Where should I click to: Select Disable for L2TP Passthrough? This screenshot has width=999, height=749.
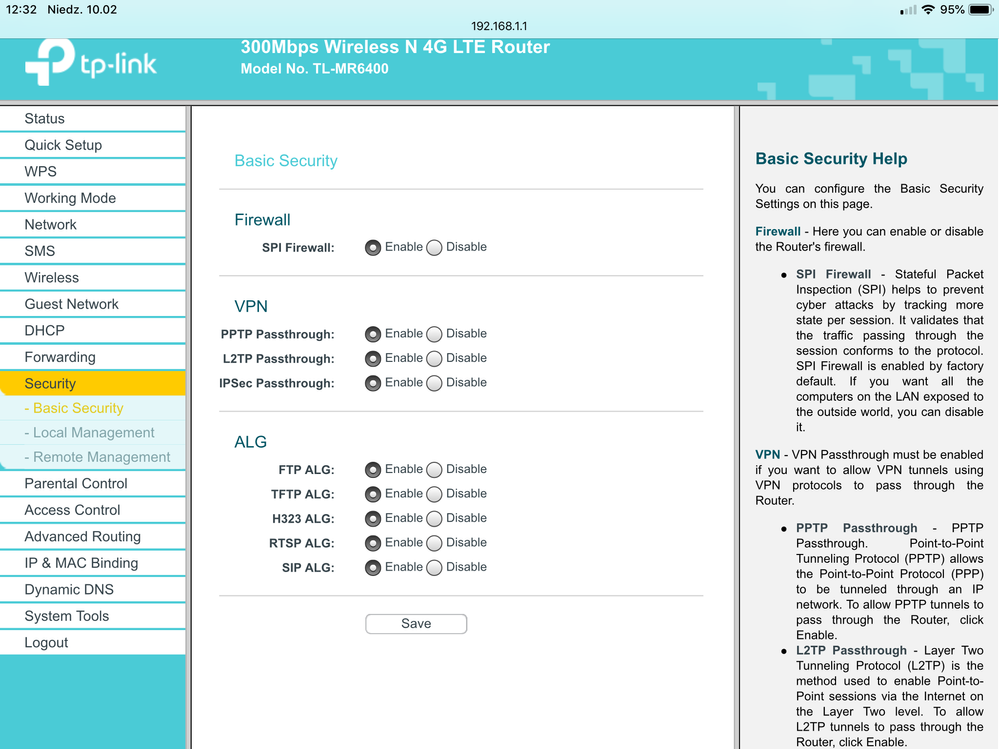coord(434,359)
